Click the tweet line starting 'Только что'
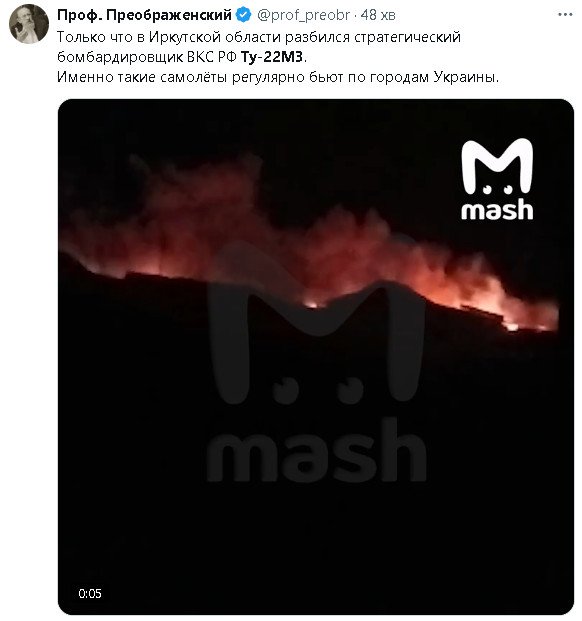The image size is (582, 621). (x=259, y=37)
